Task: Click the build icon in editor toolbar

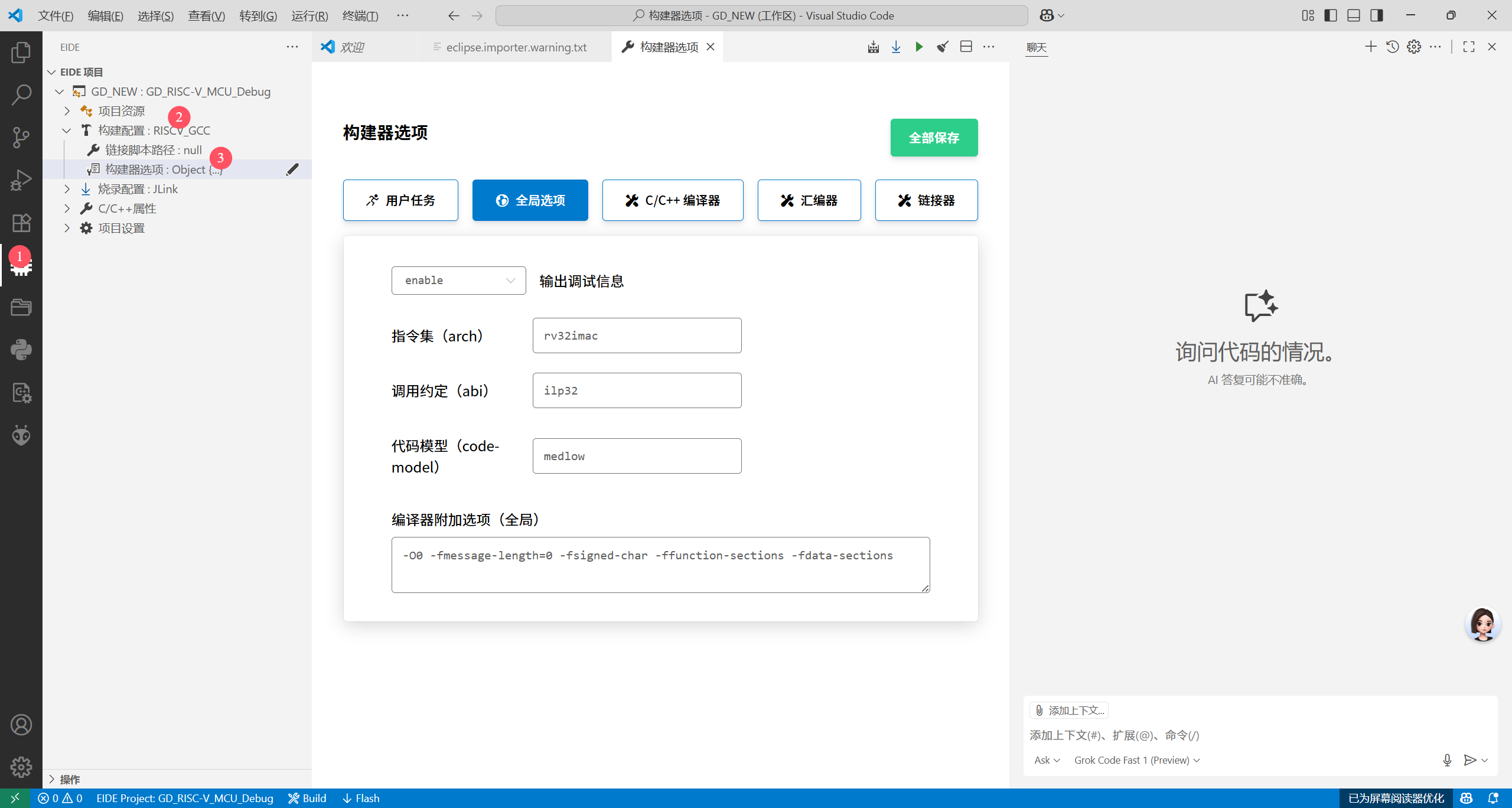Action: pyautogui.click(x=873, y=47)
